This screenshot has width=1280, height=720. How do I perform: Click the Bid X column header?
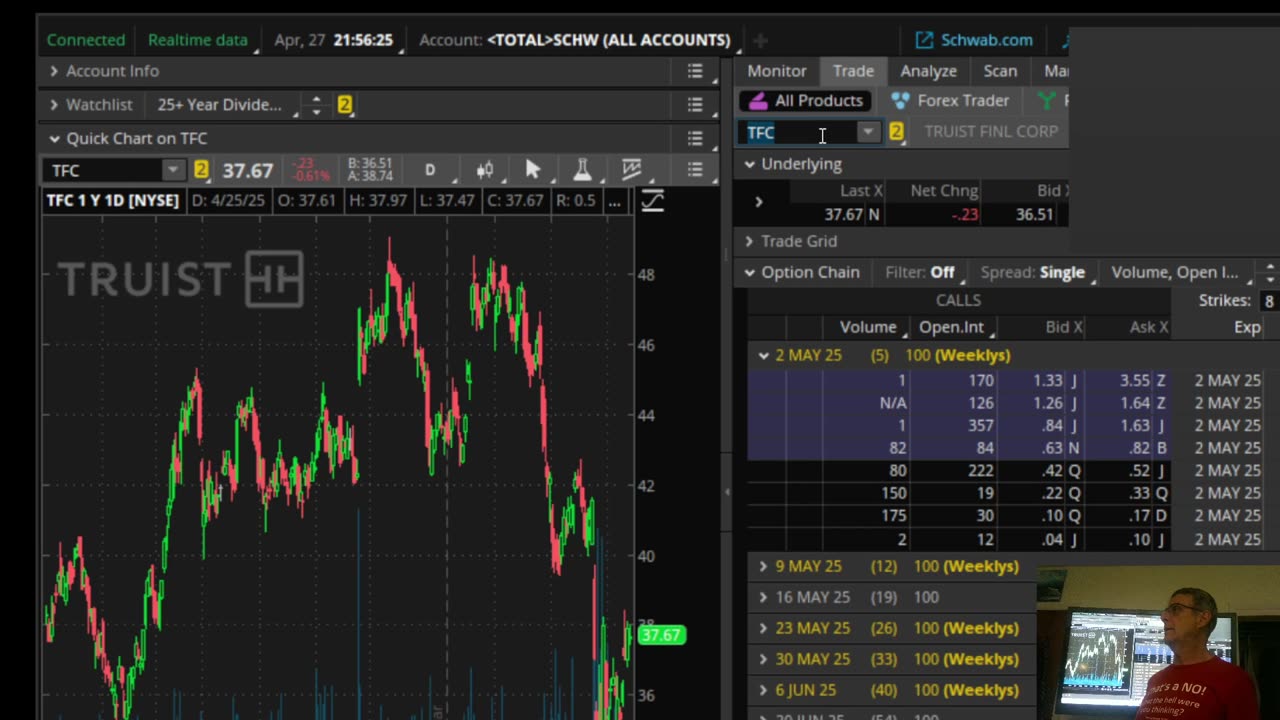[x=1063, y=327]
